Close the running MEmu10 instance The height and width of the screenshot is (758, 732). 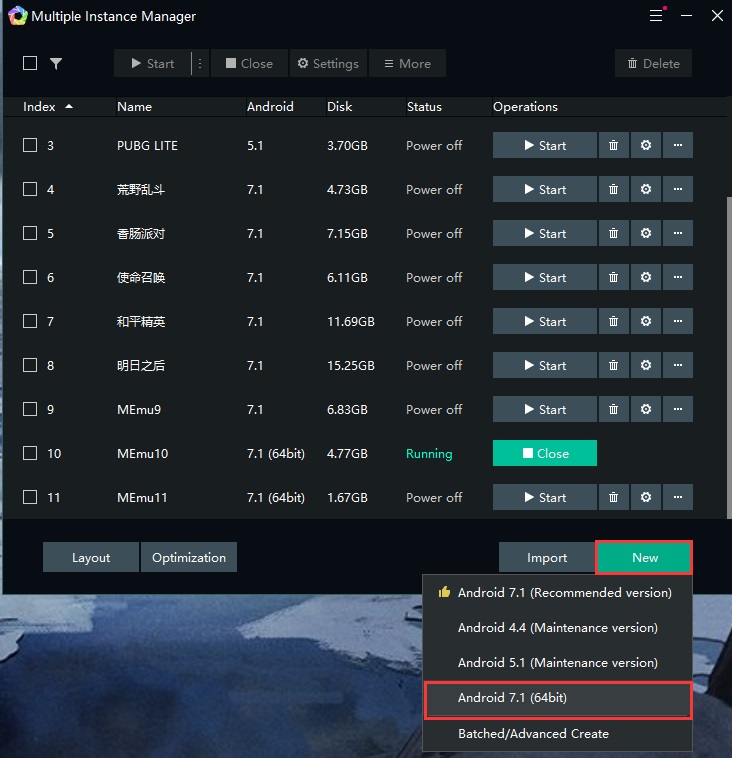coord(545,453)
